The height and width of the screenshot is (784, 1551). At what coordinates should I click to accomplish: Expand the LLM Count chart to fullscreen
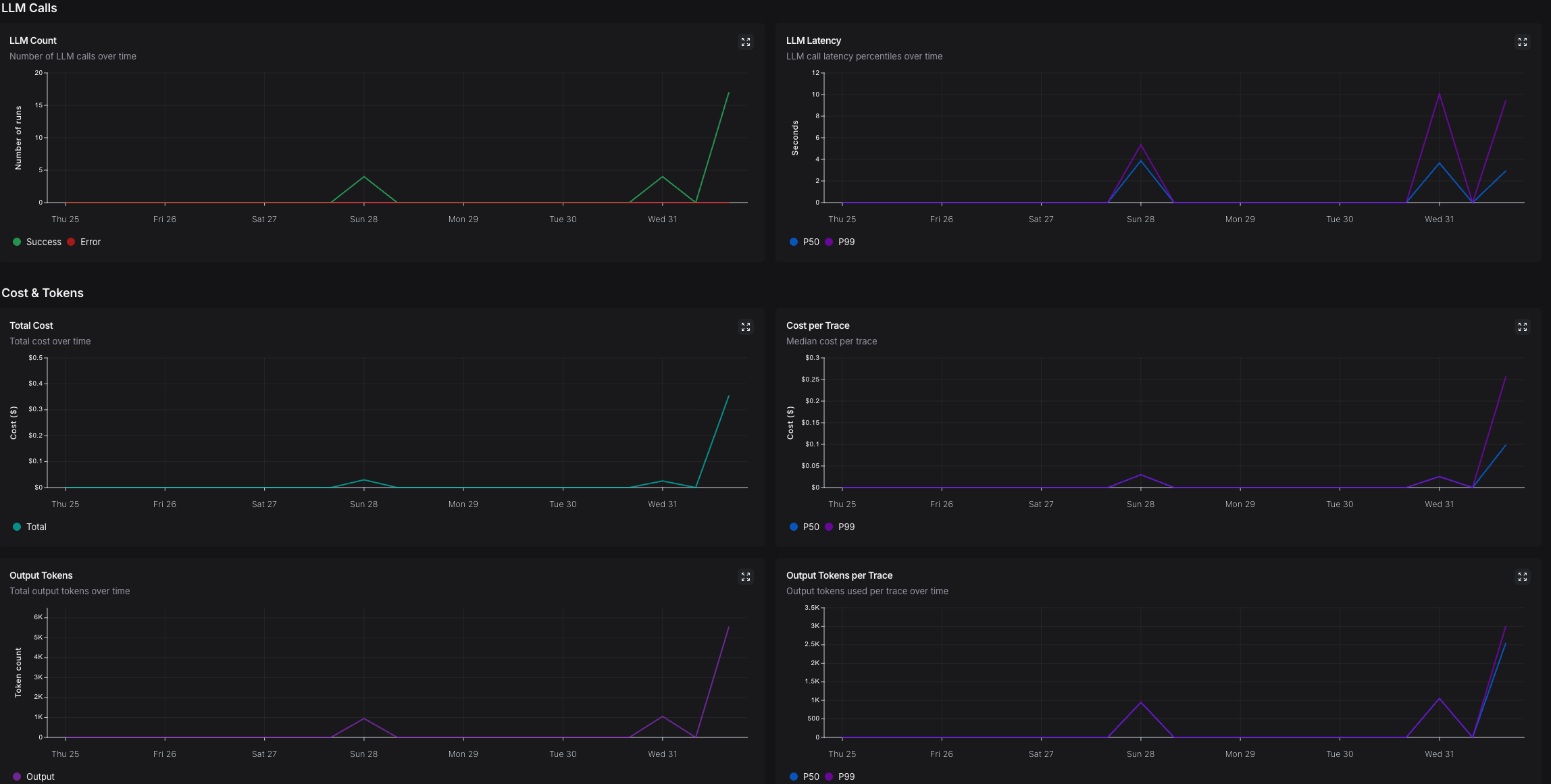tap(746, 42)
